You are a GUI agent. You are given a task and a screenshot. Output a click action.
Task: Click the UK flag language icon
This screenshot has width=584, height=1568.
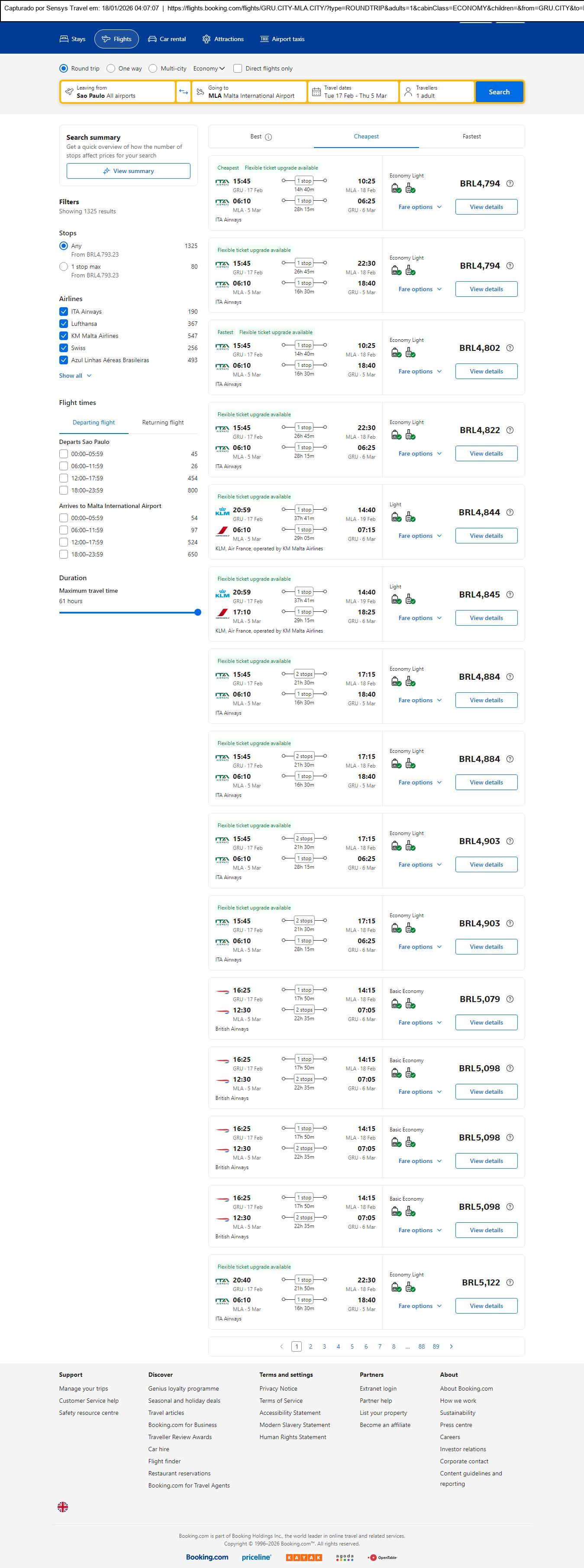click(x=63, y=1507)
